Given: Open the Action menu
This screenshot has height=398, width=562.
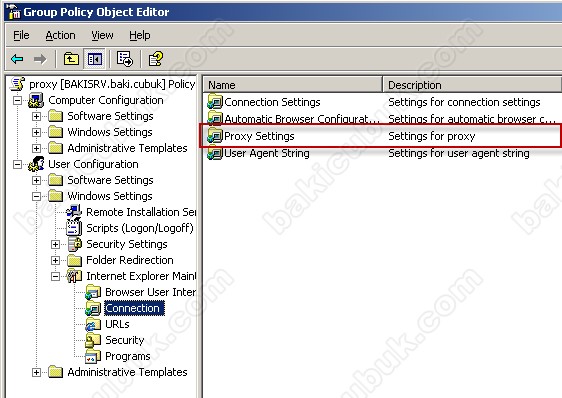Looking at the screenshot, I should [x=60, y=35].
